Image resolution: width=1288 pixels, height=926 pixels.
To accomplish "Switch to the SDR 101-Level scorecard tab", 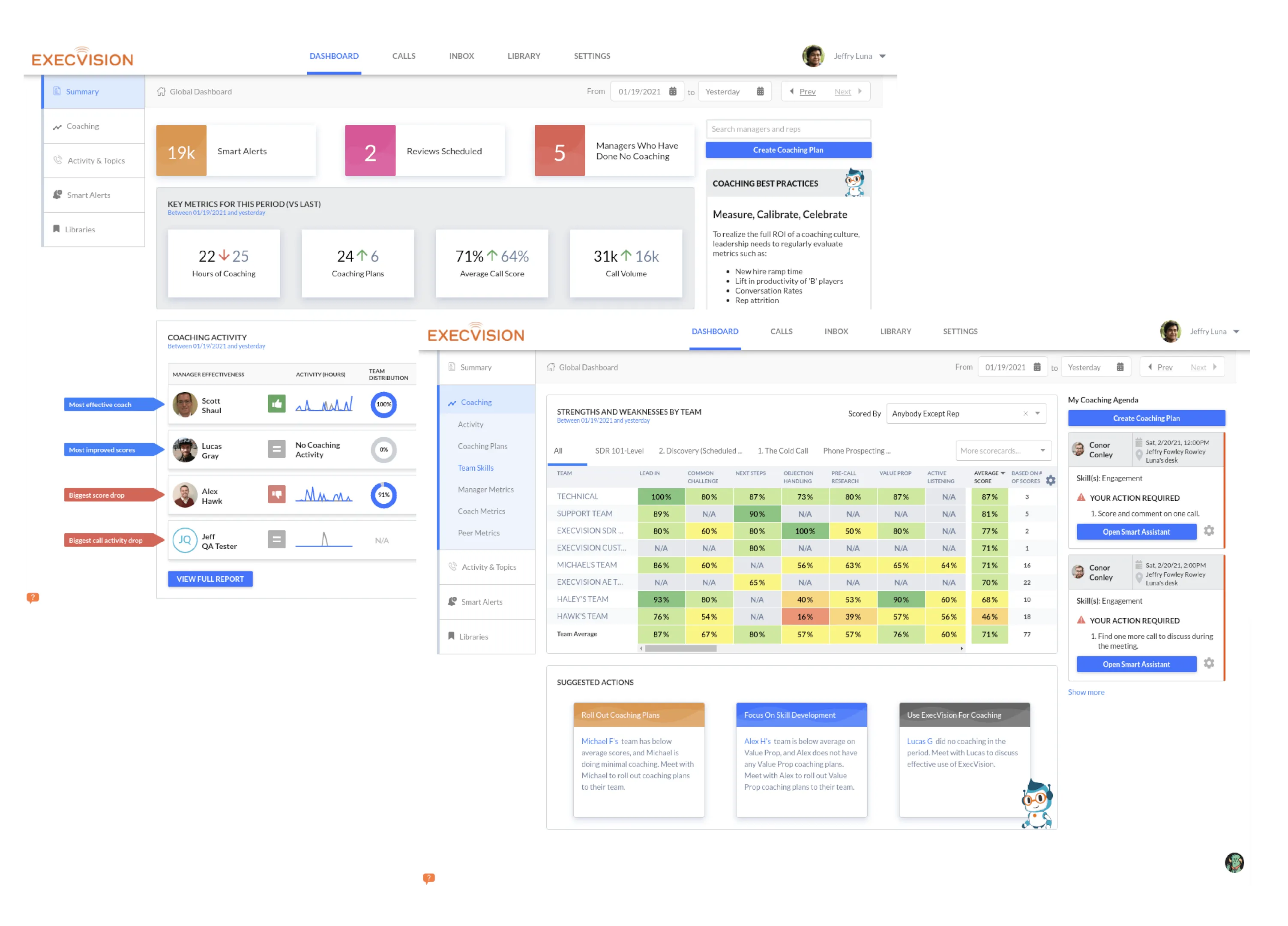I will click(619, 451).
